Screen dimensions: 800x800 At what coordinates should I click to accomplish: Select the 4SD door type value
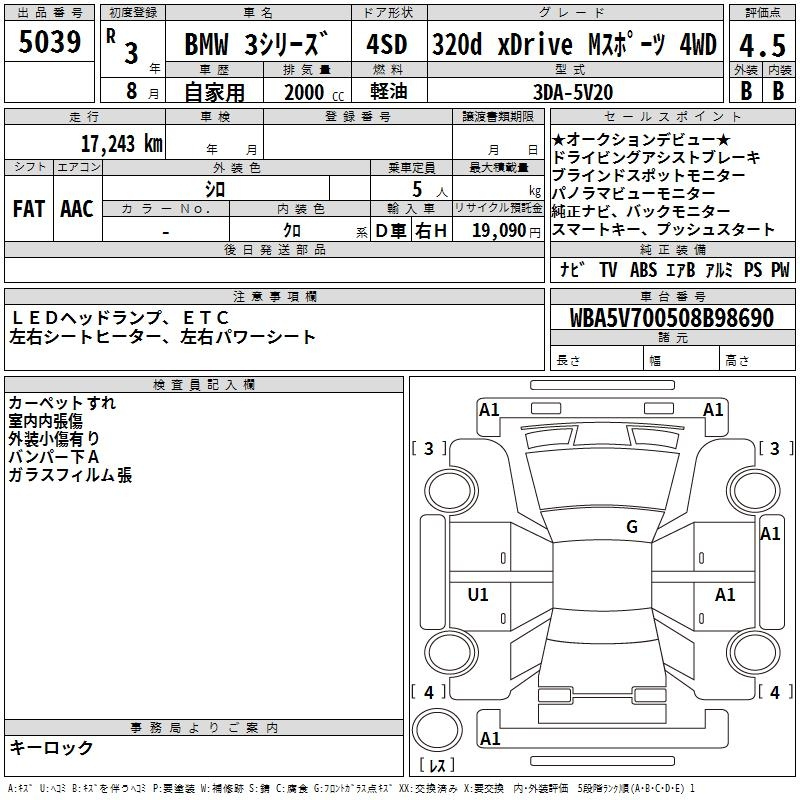coord(388,45)
